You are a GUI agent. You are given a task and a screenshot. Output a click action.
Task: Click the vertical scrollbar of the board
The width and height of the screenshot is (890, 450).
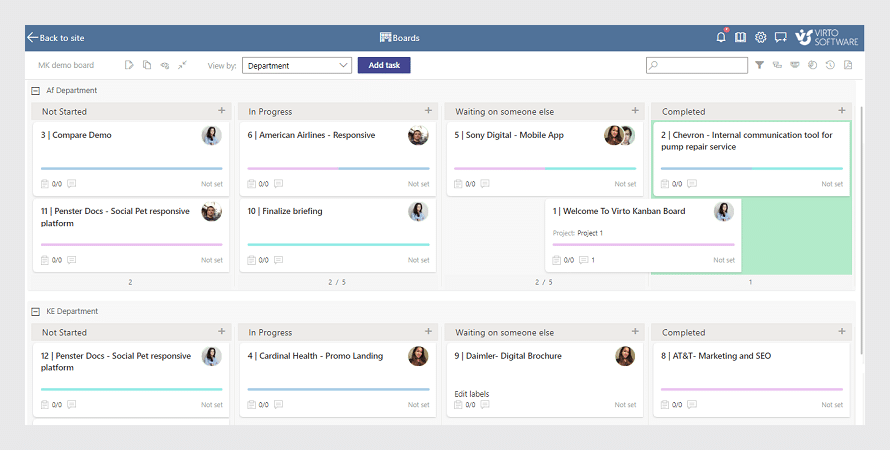tap(862, 230)
